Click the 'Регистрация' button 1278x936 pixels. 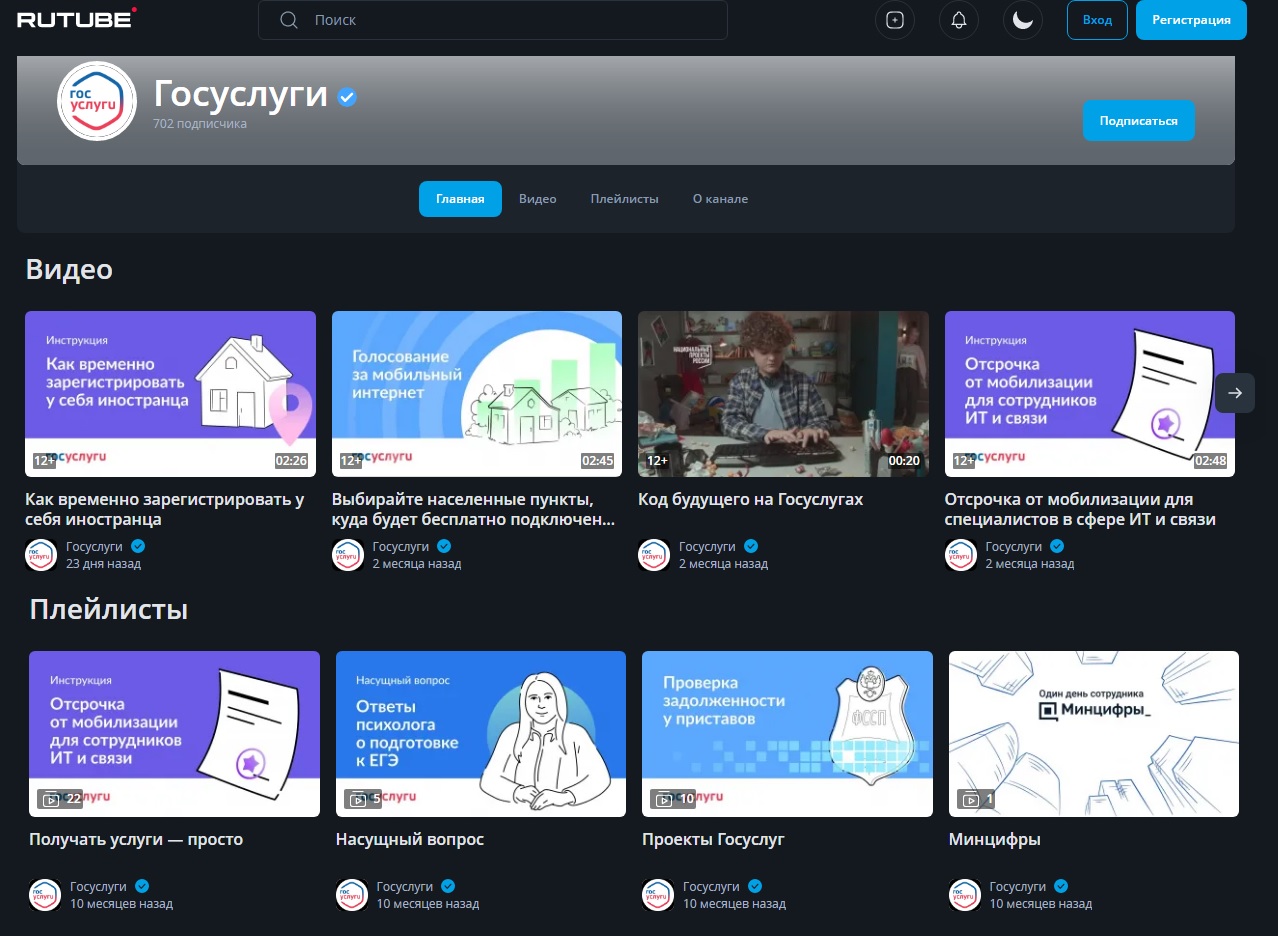1191,20
